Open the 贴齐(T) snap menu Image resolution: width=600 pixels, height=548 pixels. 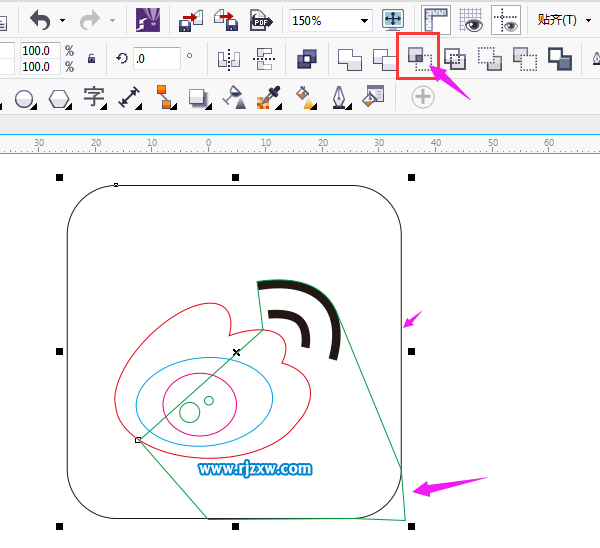[x=564, y=20]
